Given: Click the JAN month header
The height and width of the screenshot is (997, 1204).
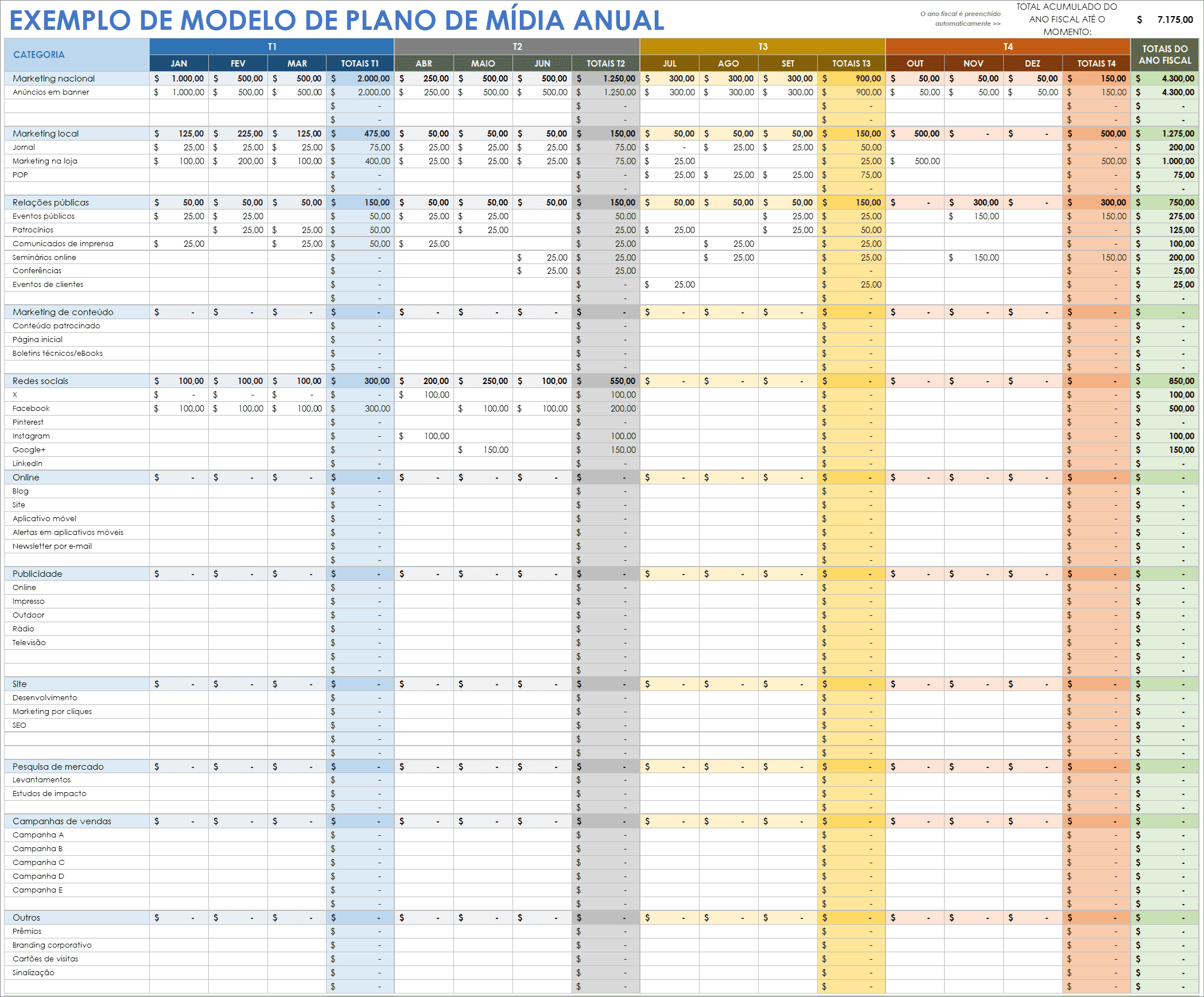Looking at the screenshot, I should tap(179, 63).
